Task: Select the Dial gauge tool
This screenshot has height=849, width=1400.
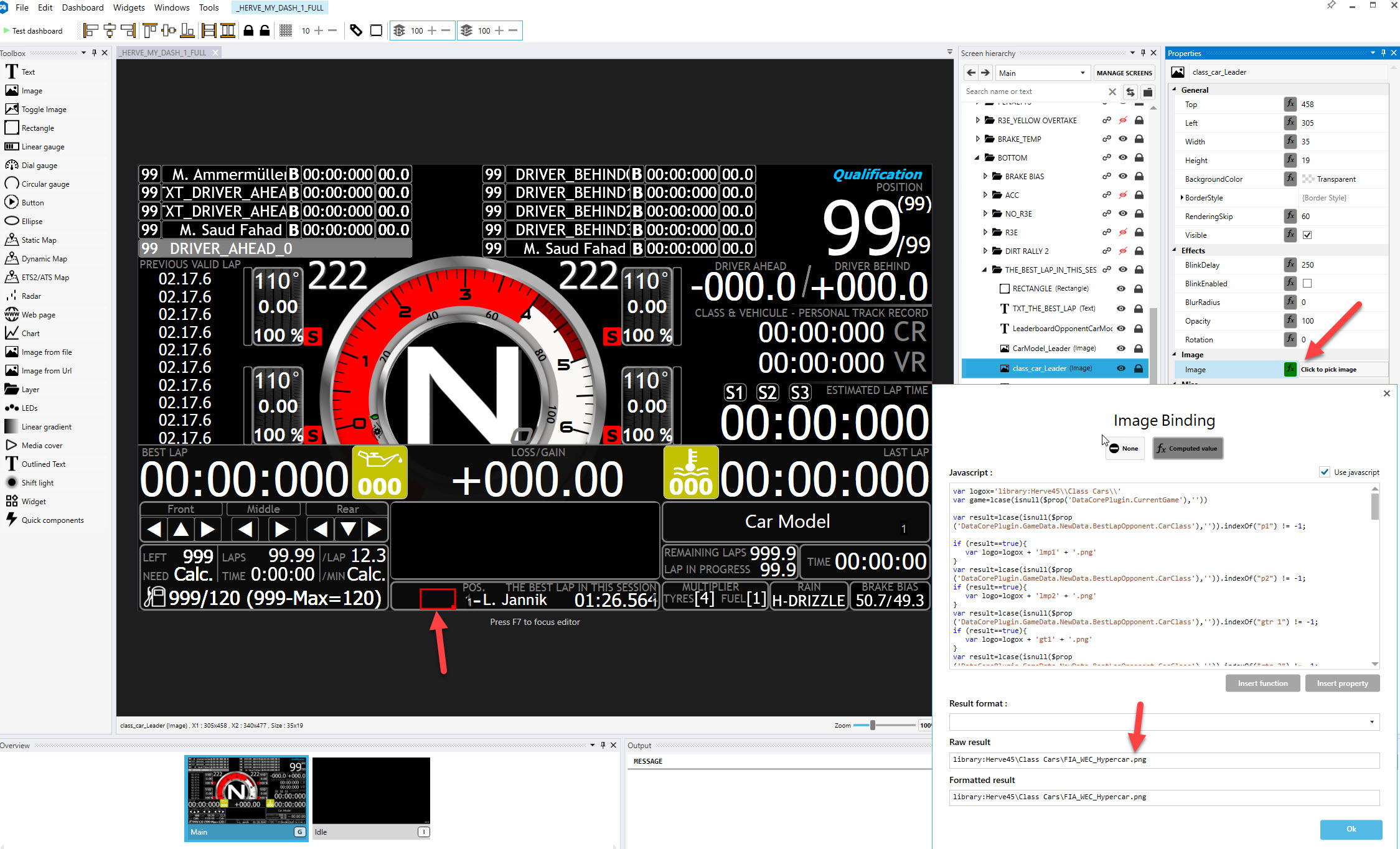Action: coord(39,165)
